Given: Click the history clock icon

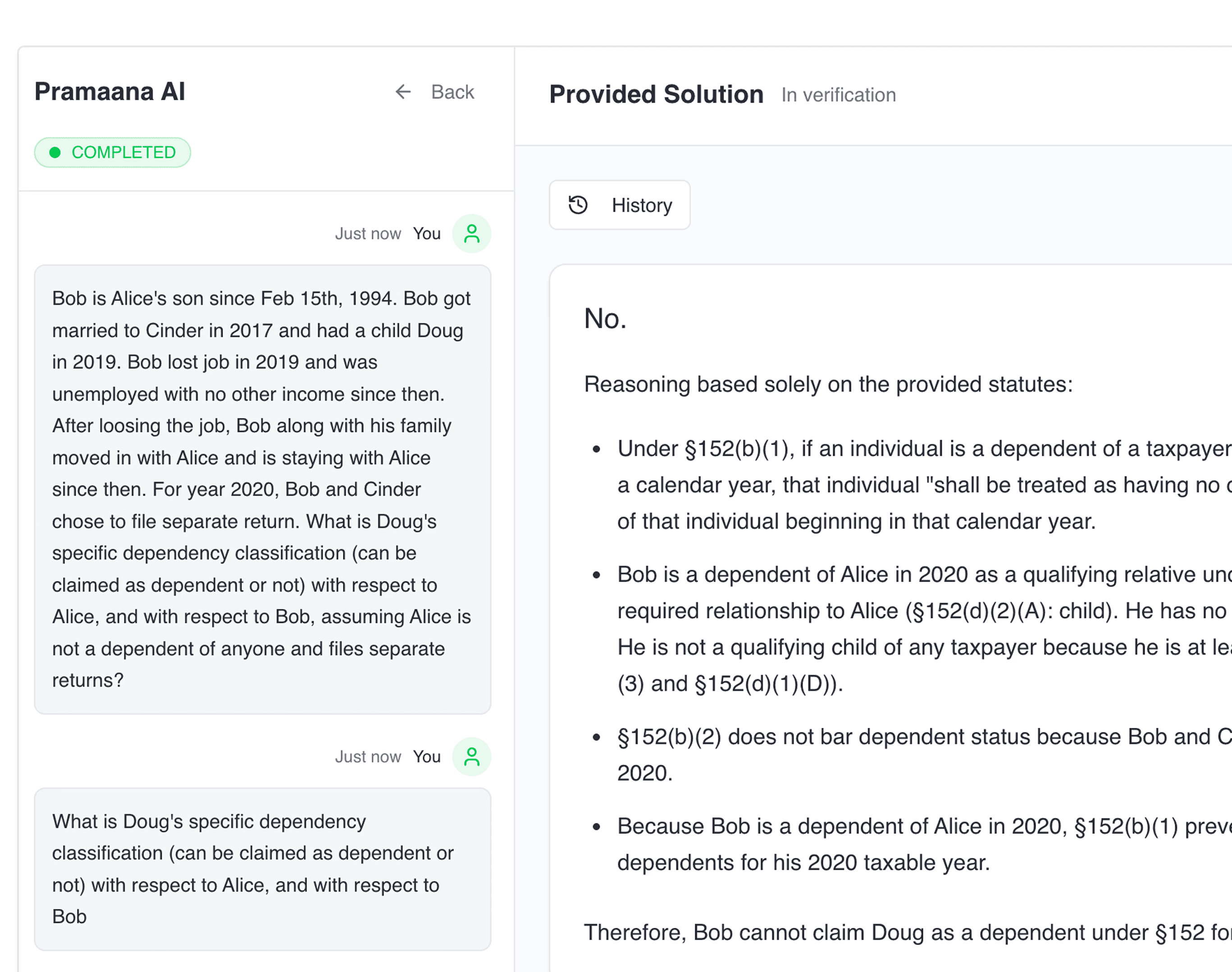Looking at the screenshot, I should [578, 205].
